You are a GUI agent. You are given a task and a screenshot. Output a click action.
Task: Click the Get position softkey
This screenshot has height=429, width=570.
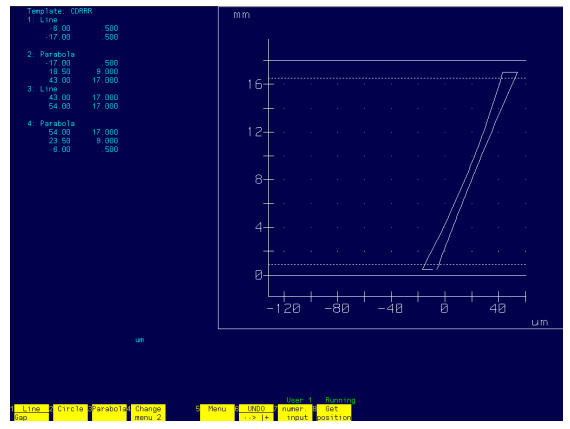coord(334,413)
